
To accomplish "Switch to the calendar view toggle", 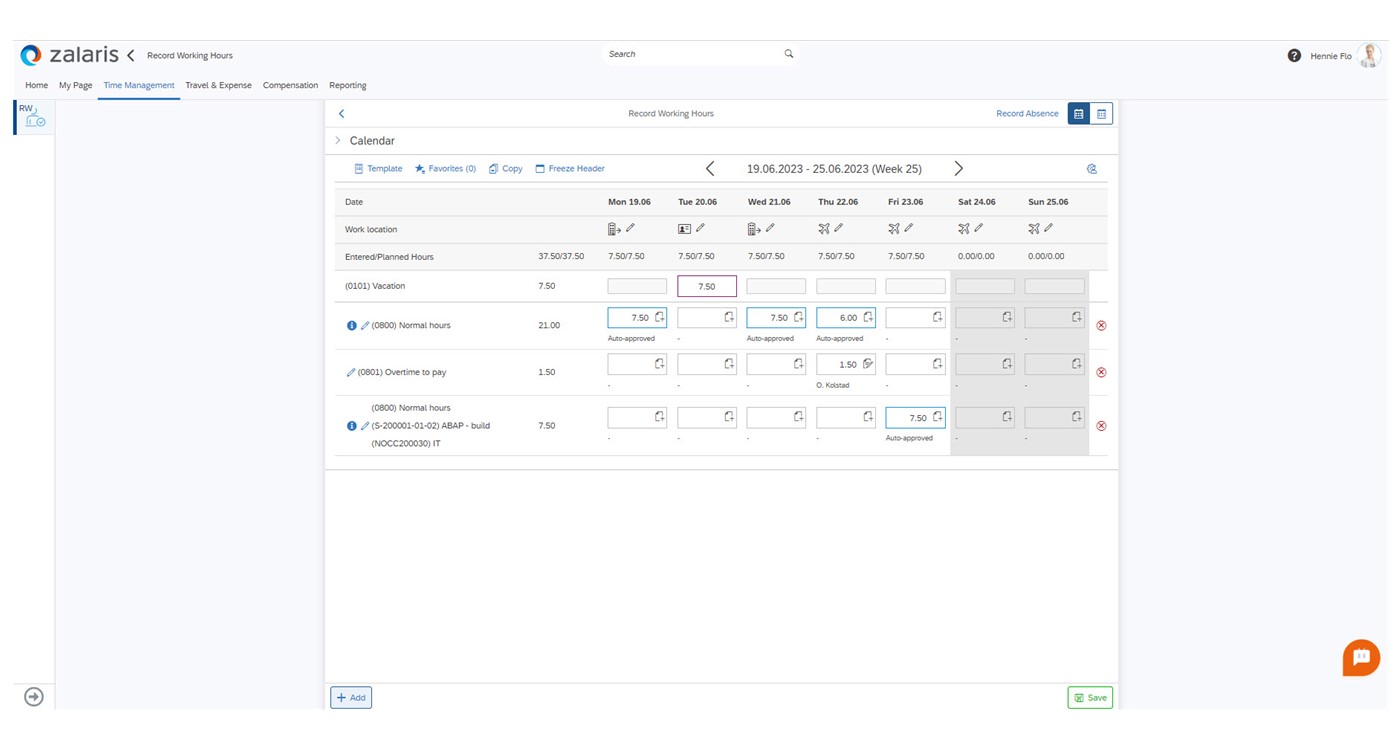I will [1101, 113].
